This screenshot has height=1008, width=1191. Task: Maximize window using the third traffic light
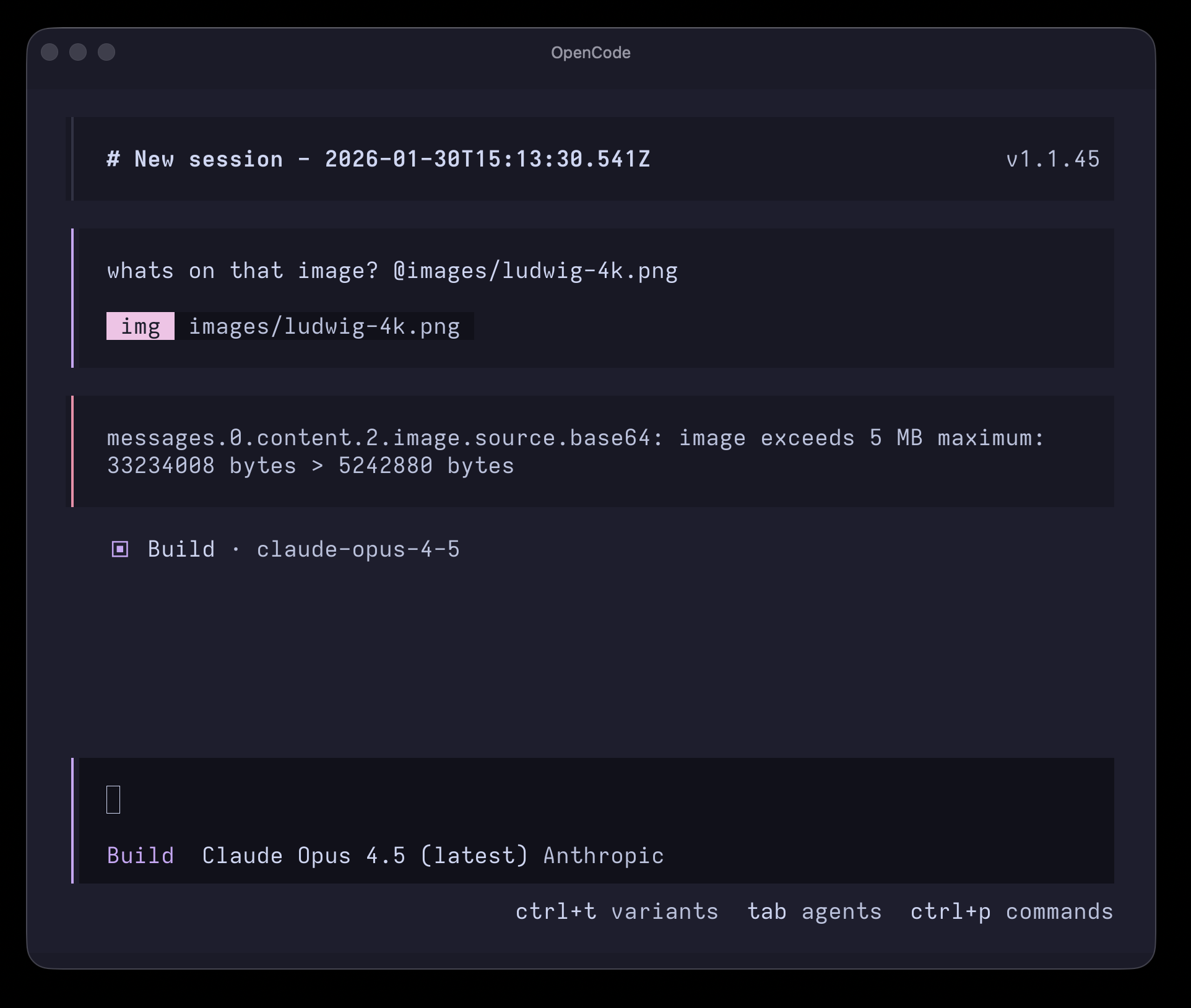(106, 52)
